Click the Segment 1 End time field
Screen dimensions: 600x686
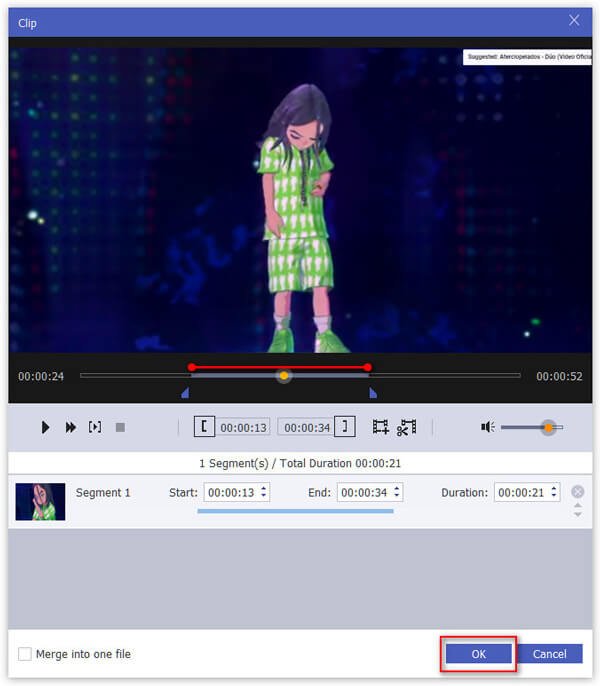[370, 493]
